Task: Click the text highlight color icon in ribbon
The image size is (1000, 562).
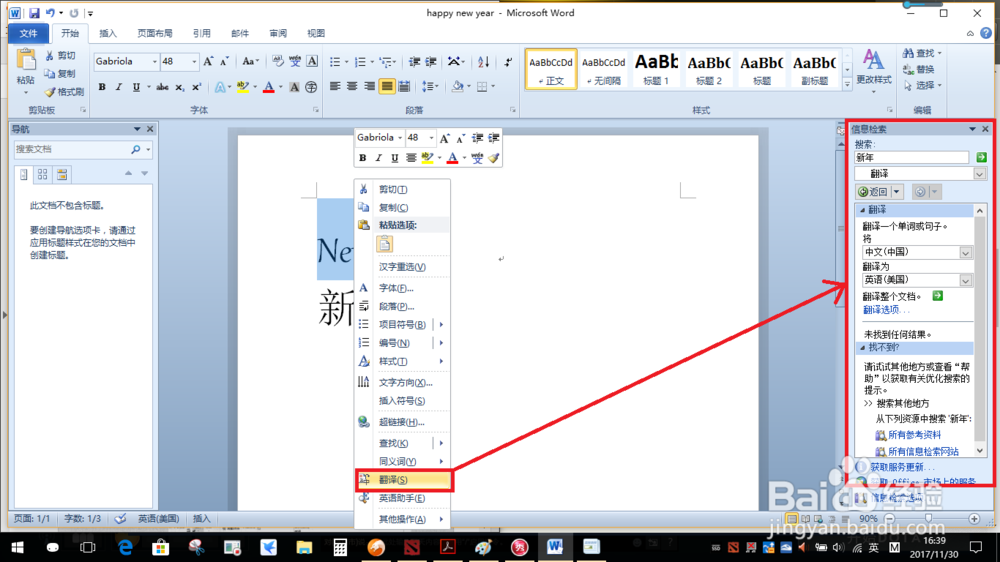Action: (x=242, y=87)
